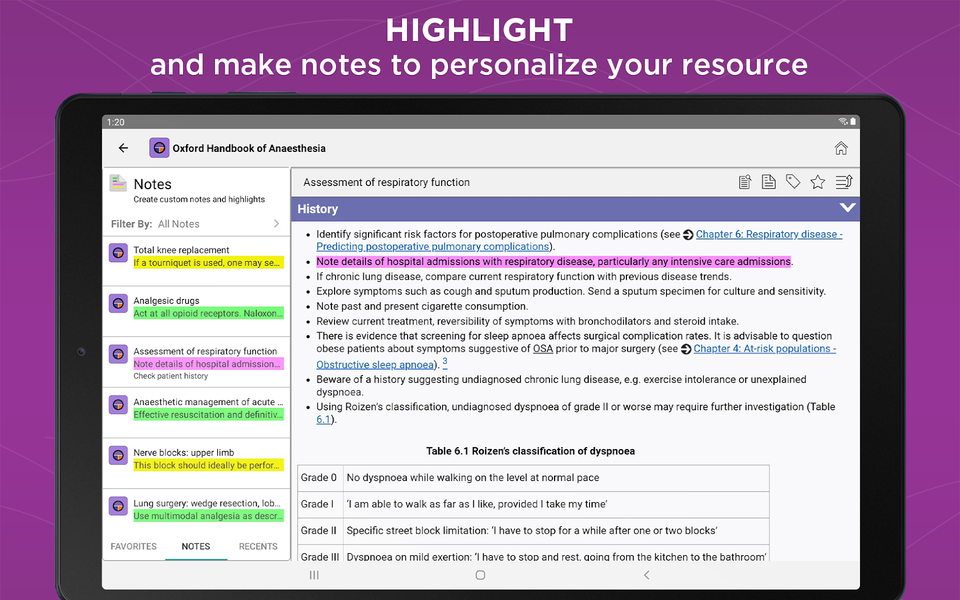Select the pink highlighted hospital admissions sentence
The height and width of the screenshot is (600, 960).
pos(553,261)
